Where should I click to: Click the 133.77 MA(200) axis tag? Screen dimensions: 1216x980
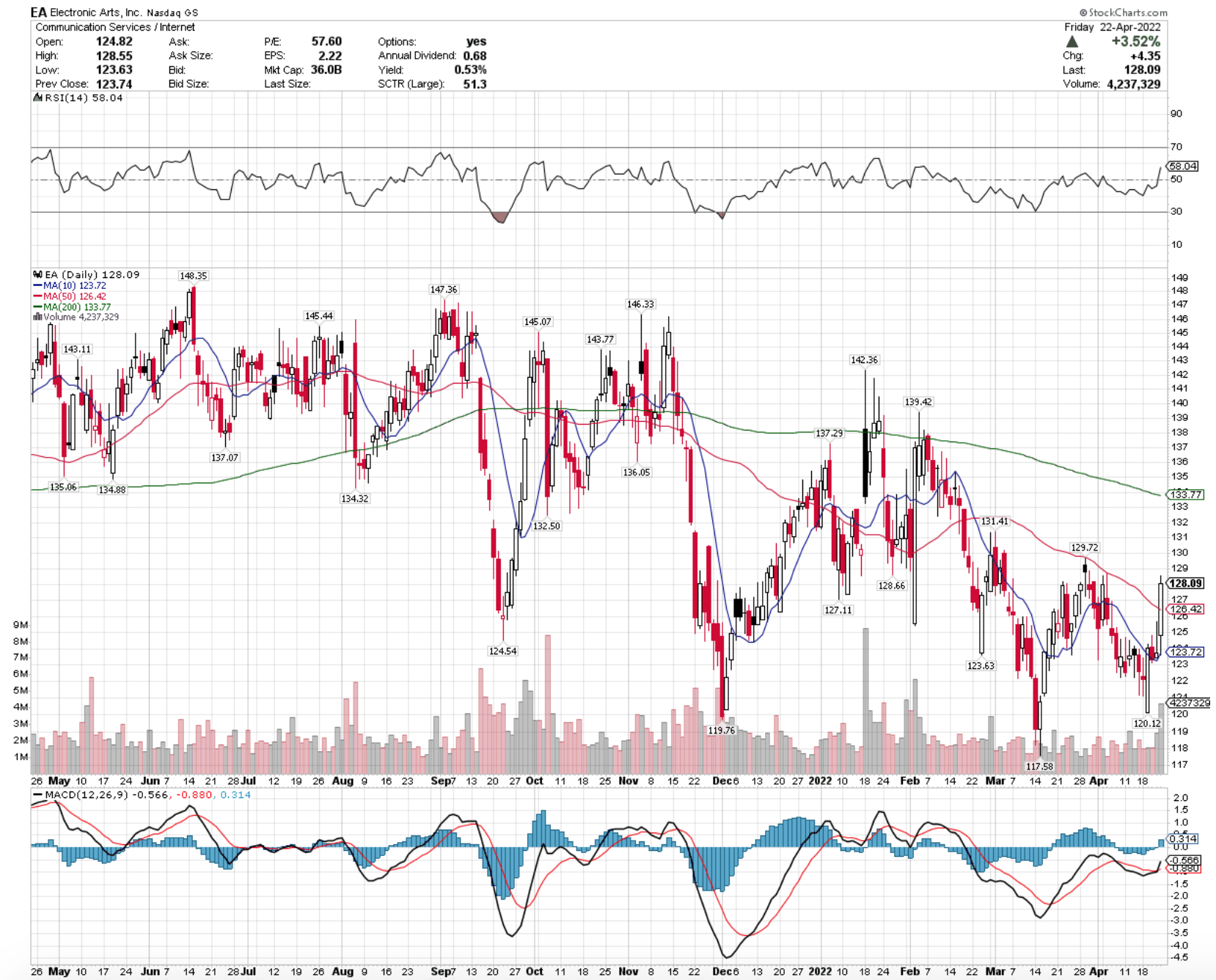tap(1186, 494)
